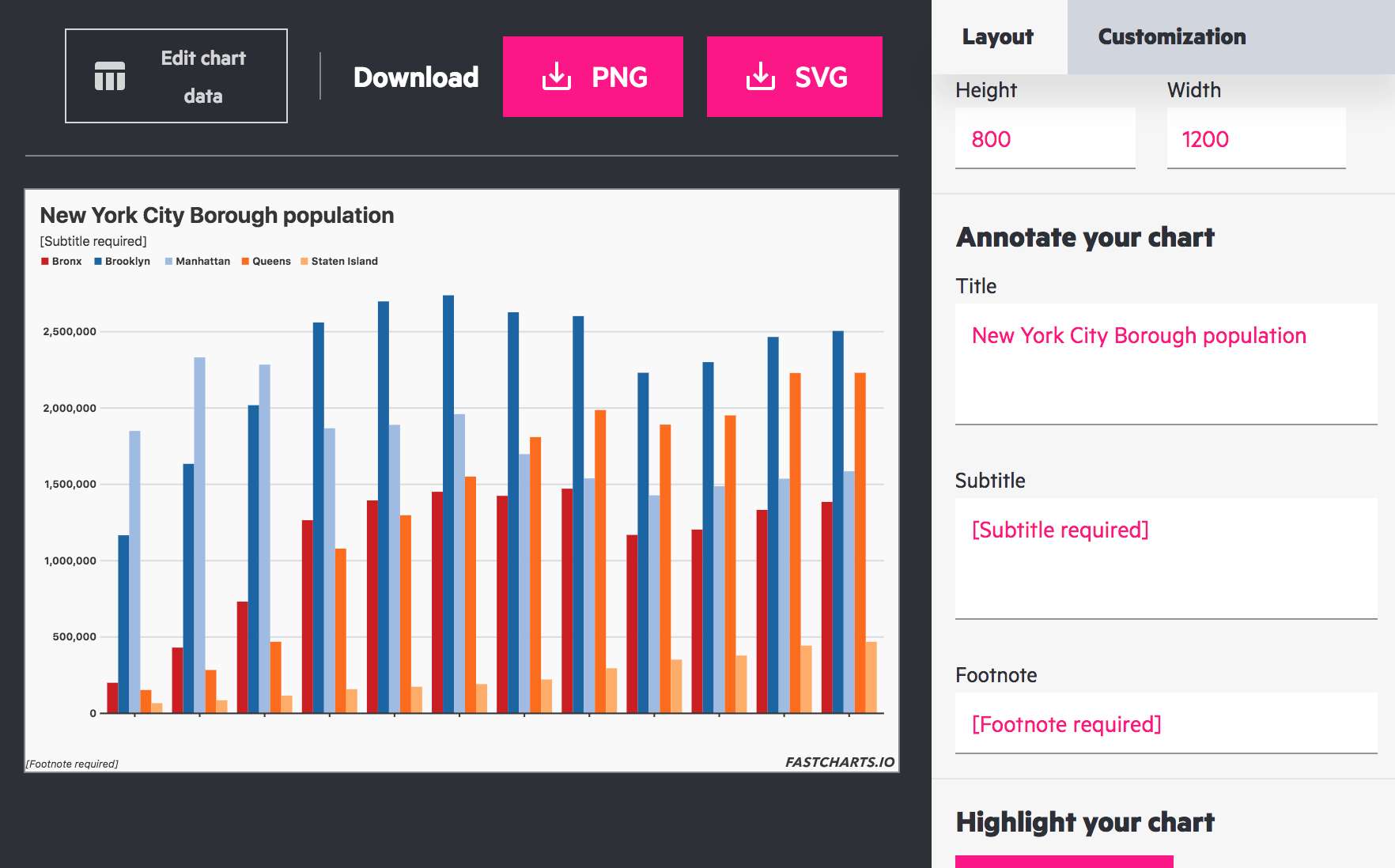The image size is (1395, 868).
Task: Click the FASTCHARTS.IO watermark in chart
Action: (839, 762)
